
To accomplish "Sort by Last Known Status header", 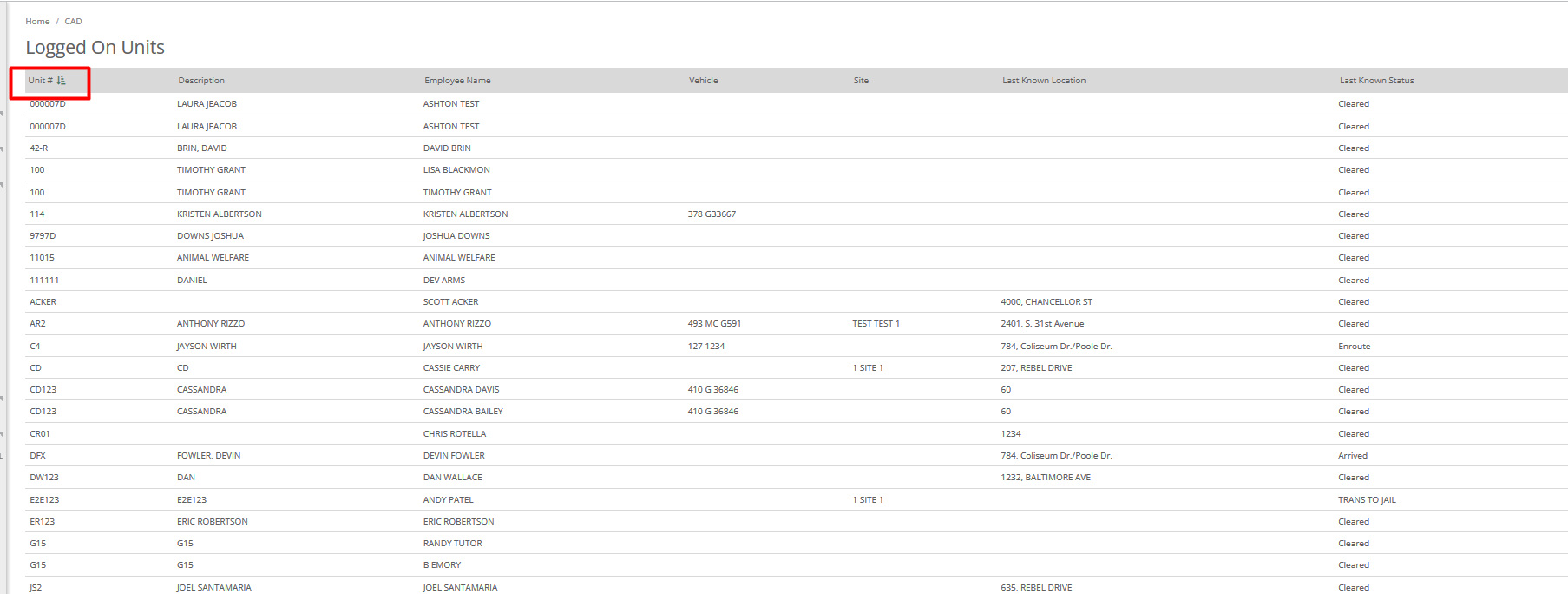I will tap(1376, 80).
